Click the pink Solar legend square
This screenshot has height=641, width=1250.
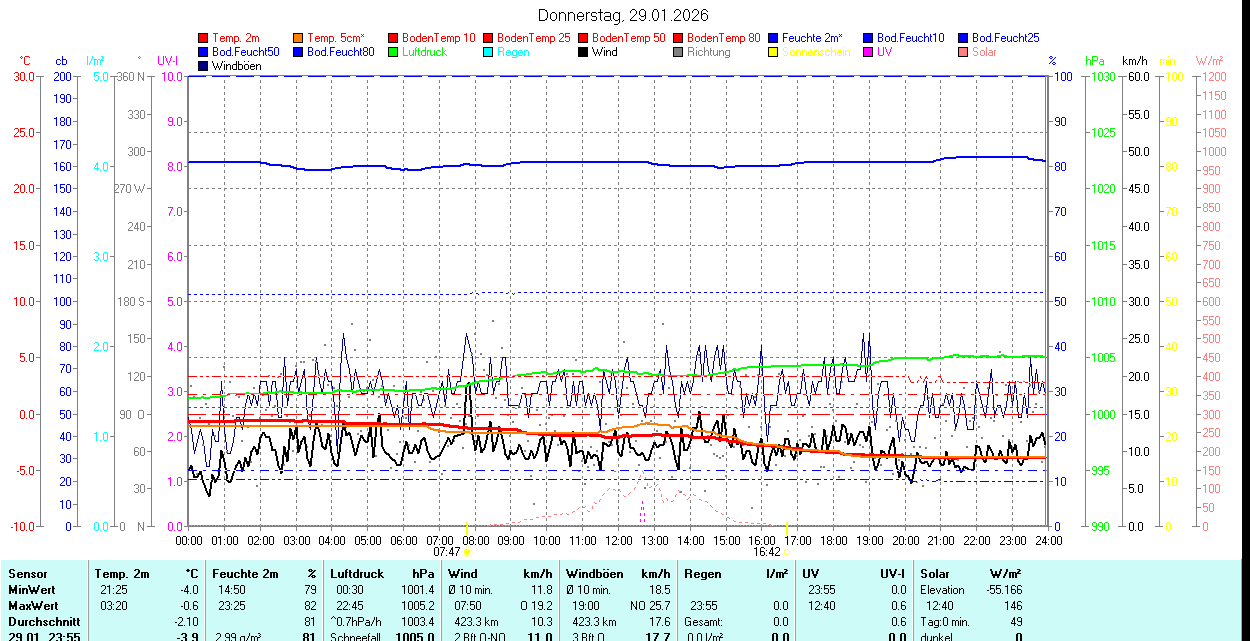pyautogui.click(x=963, y=52)
